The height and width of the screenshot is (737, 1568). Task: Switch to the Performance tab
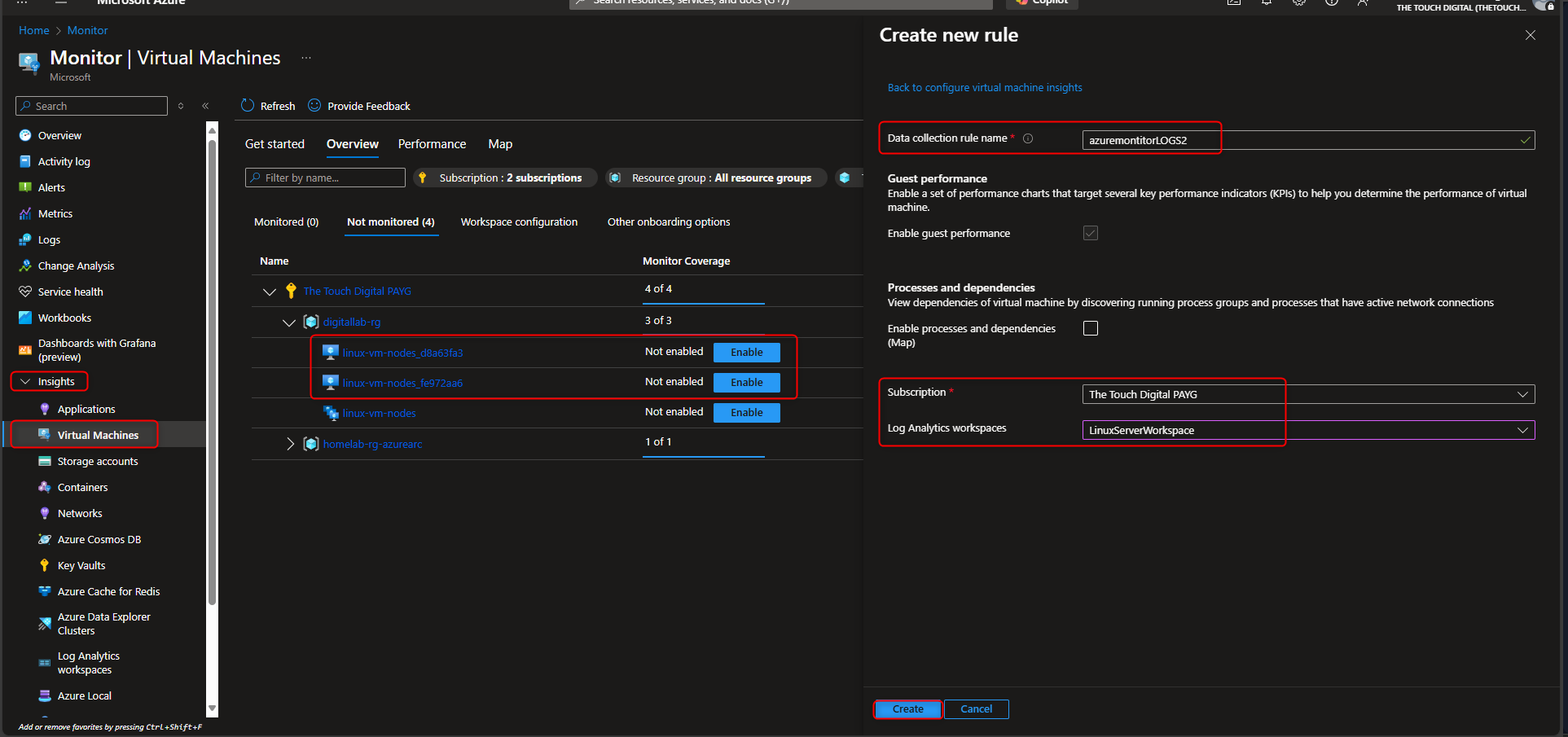tap(432, 143)
